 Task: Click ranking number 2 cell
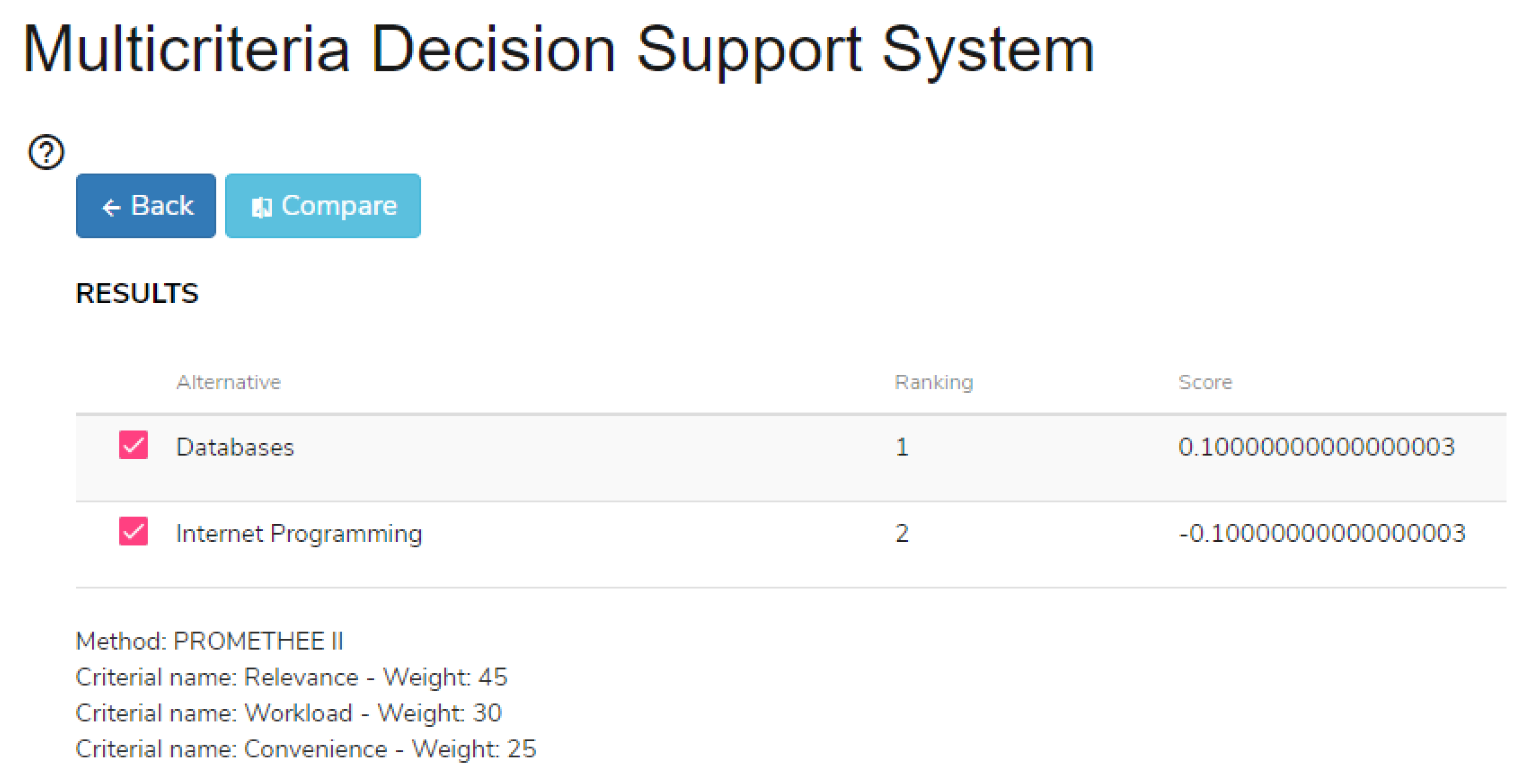902,534
